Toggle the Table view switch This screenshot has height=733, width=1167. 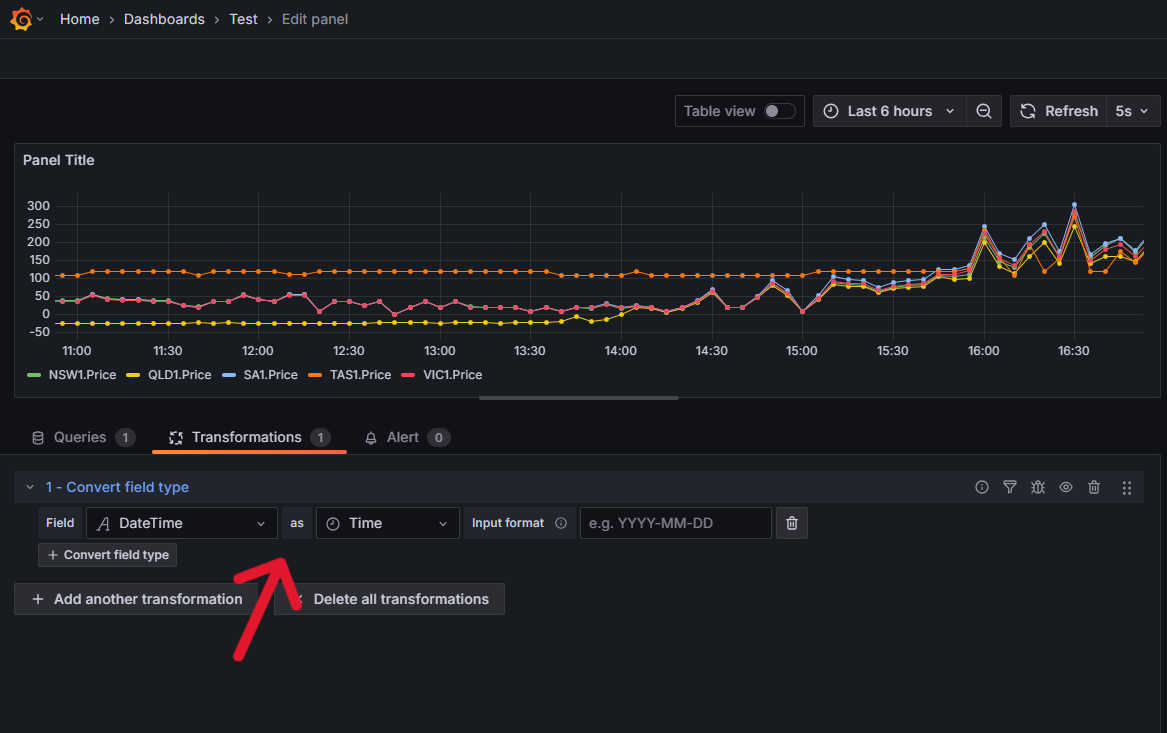pos(779,111)
